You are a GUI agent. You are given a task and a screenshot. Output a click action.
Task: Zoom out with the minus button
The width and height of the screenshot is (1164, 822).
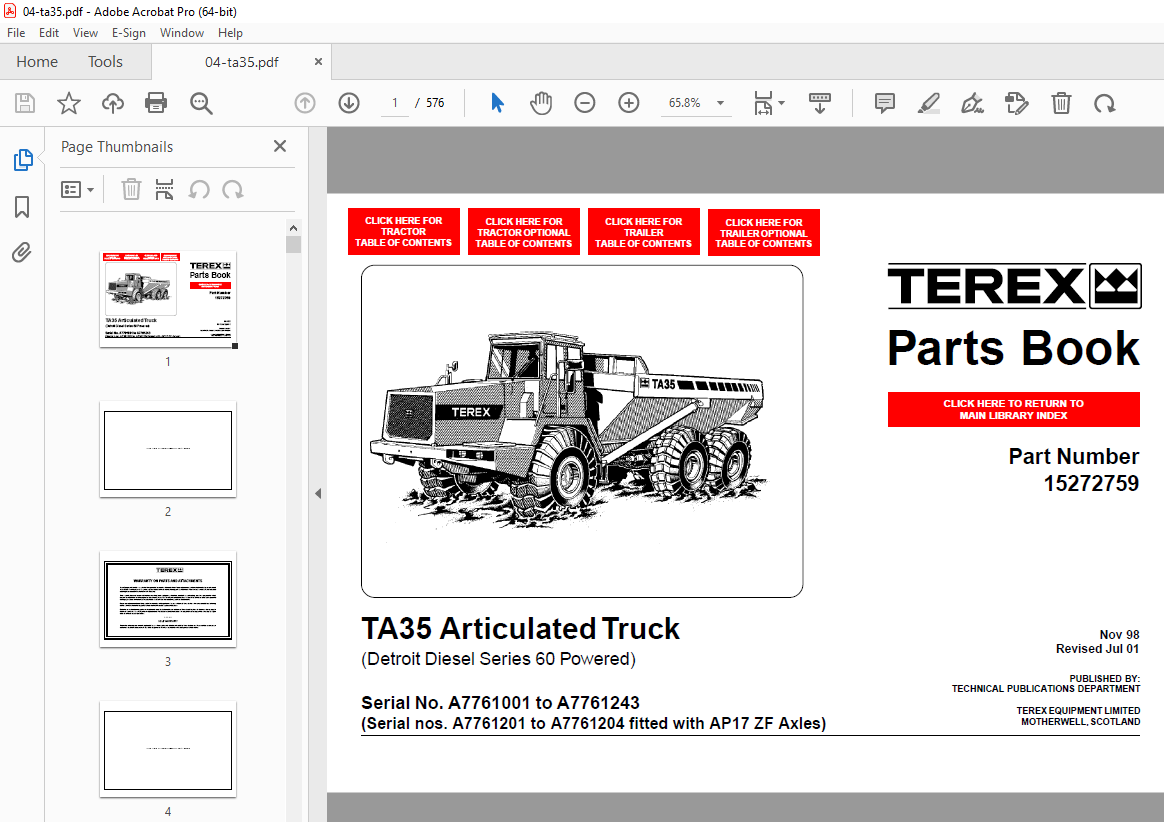tap(585, 102)
